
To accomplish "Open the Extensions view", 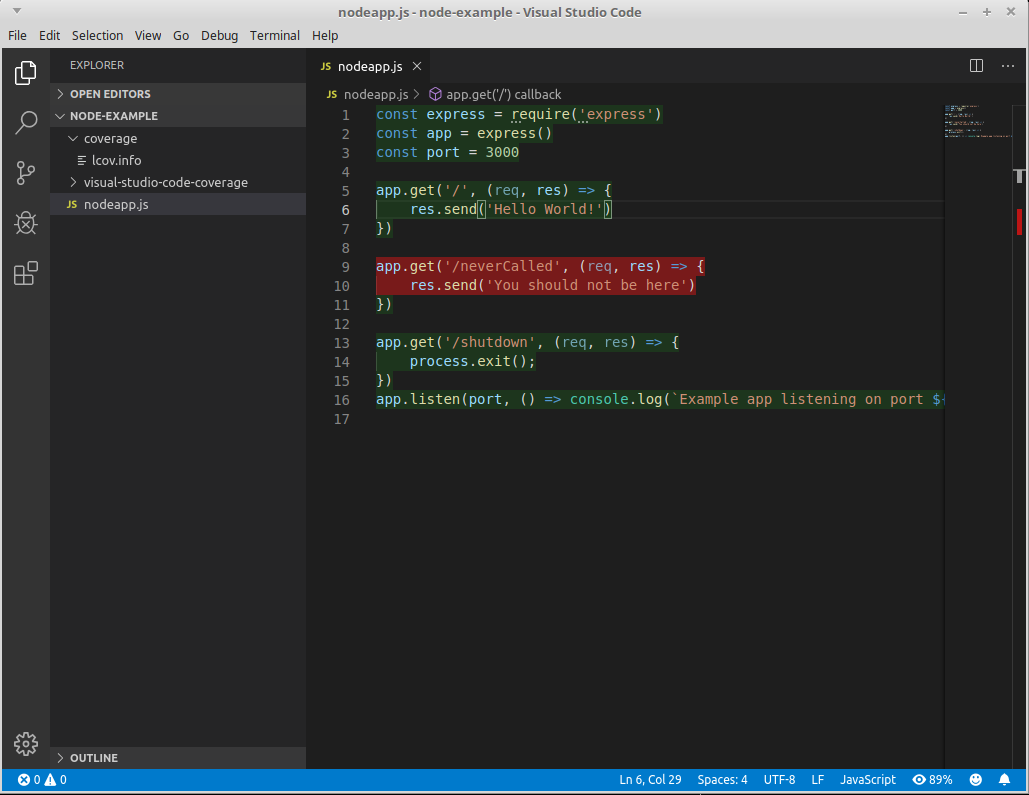I will click(25, 272).
